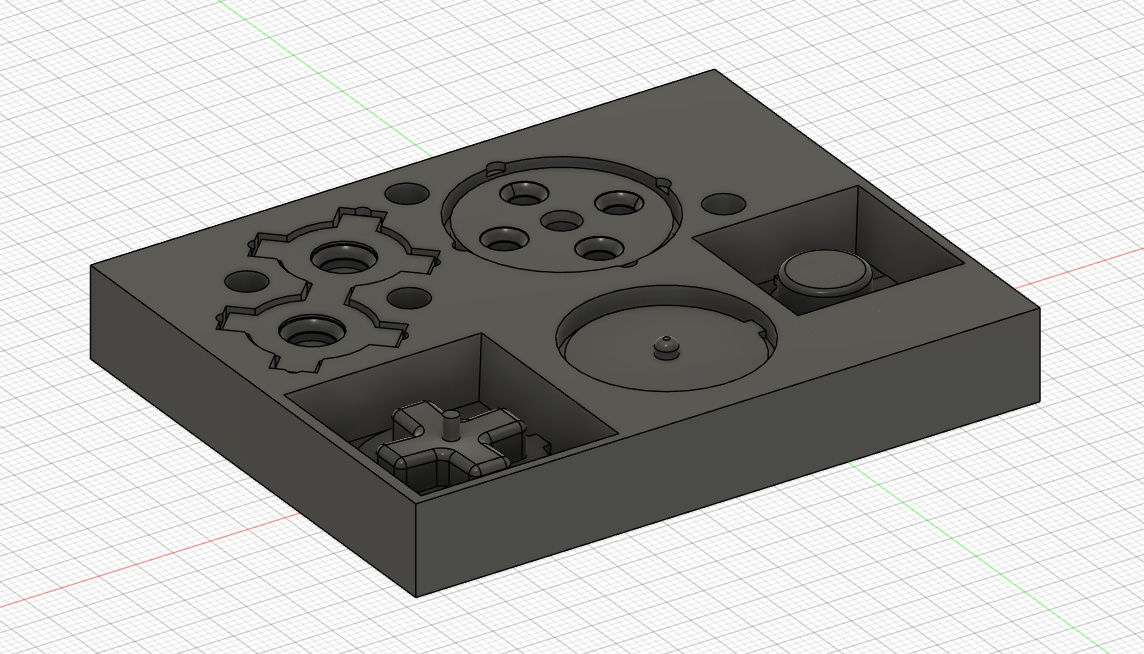Select the front-left side face of the block
This screenshot has width=1144, height=654.
253,431
